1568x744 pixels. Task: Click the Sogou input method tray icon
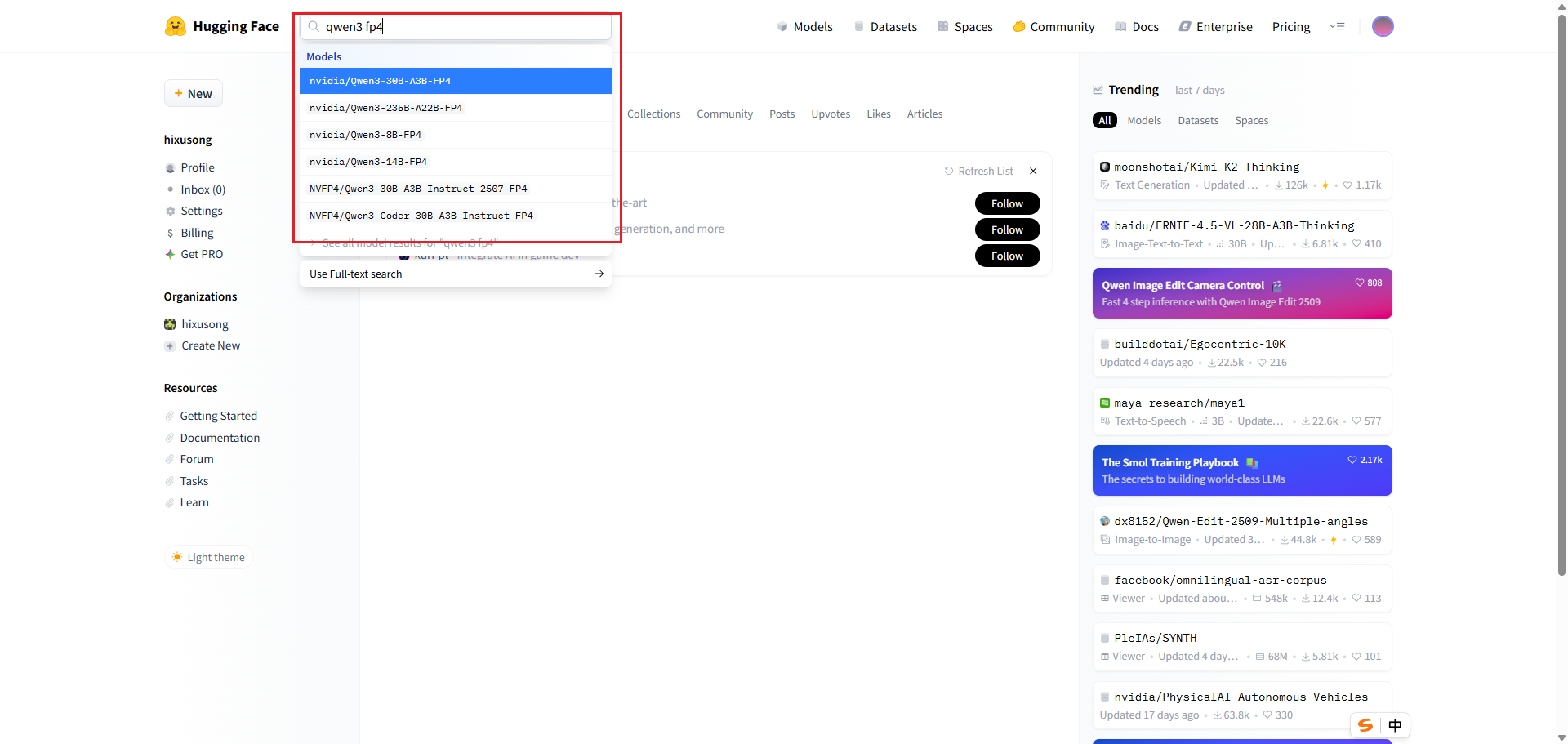(1365, 725)
